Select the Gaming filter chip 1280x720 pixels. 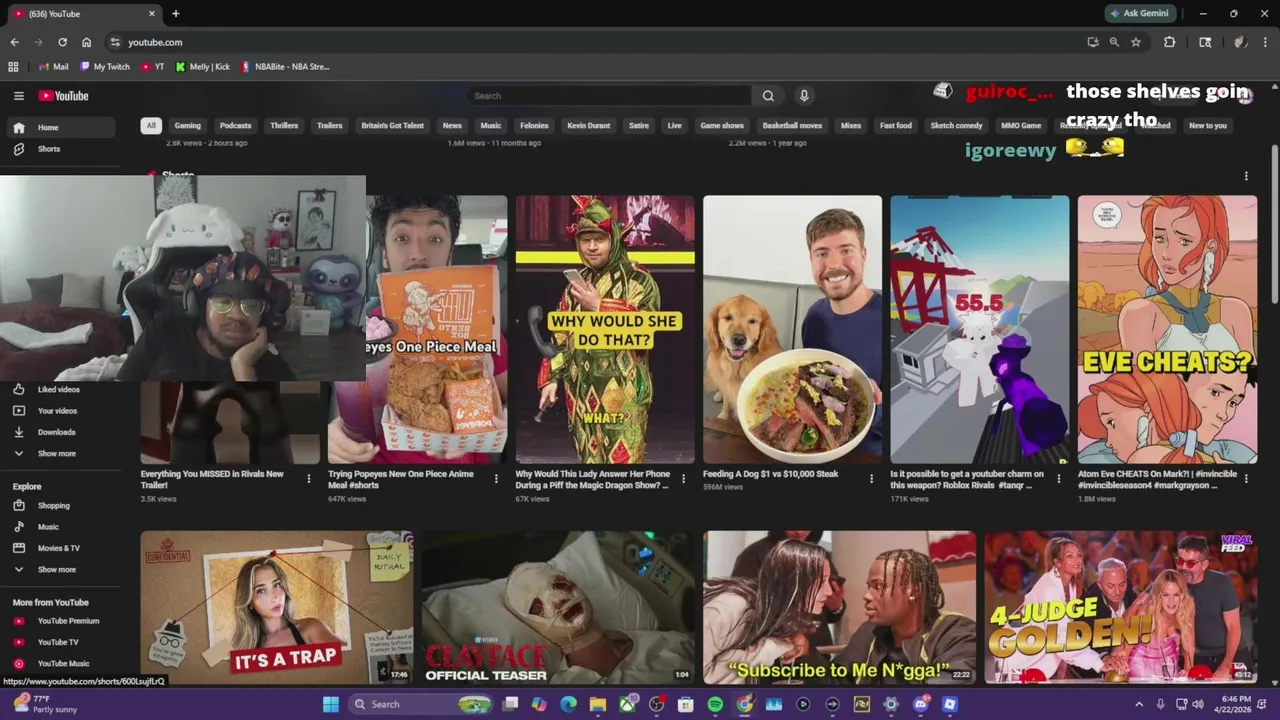pos(188,126)
